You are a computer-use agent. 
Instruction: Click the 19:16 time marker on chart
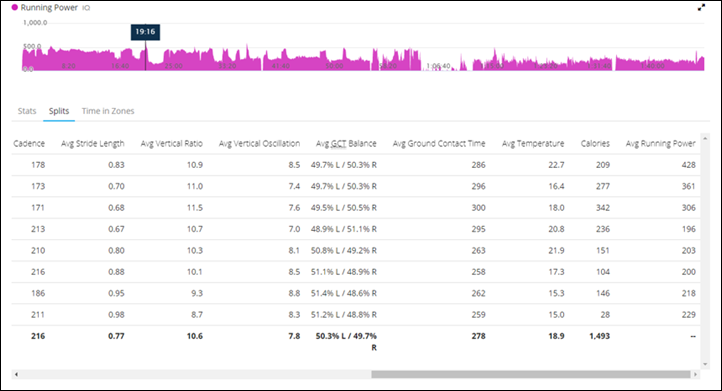(145, 32)
